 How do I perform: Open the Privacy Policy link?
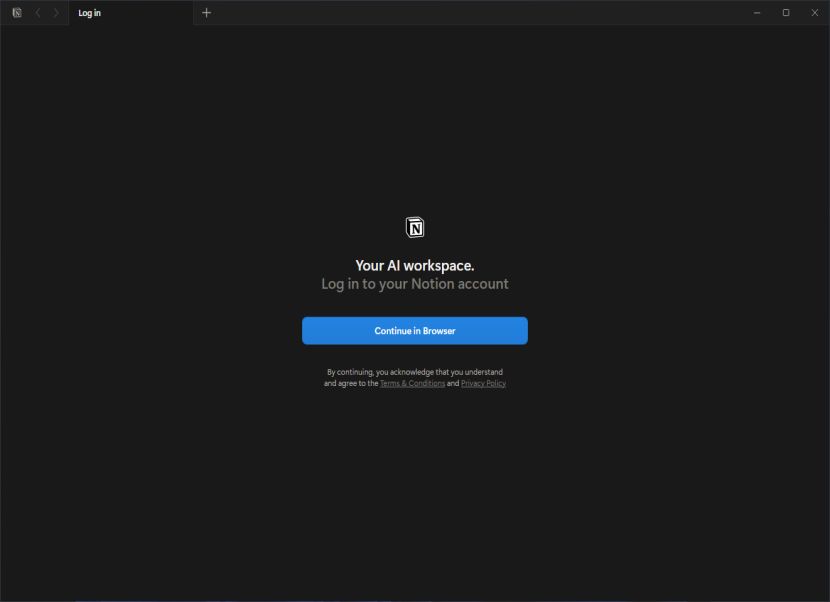click(483, 383)
